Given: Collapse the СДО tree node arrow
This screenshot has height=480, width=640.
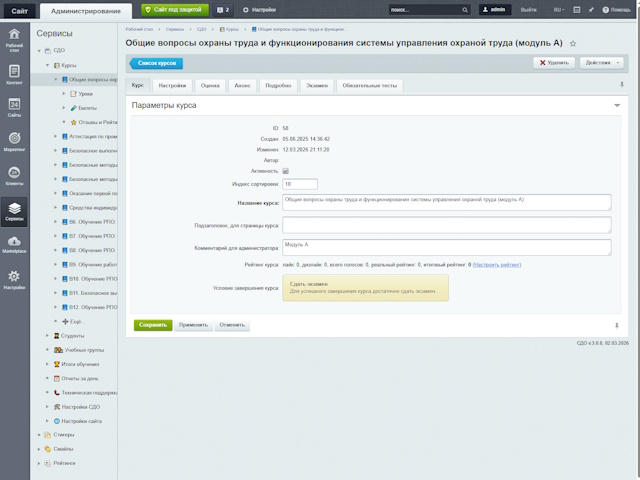Looking at the screenshot, I should tap(39, 51).
